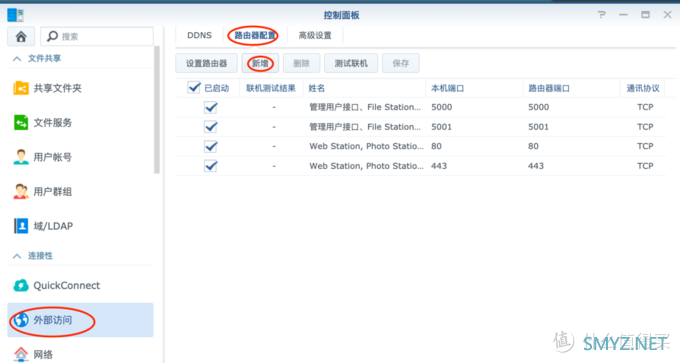Click the sidebar vertical scrollbar
680x363 pixels.
[157, 109]
